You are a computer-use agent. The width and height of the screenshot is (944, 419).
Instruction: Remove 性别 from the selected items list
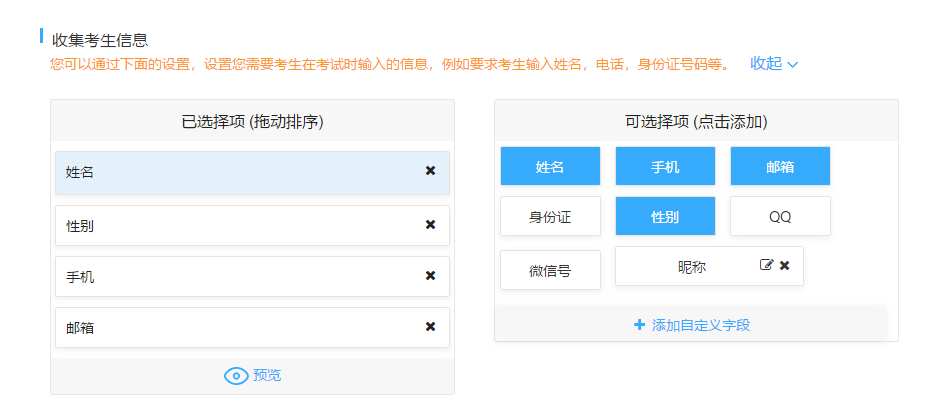click(430, 225)
